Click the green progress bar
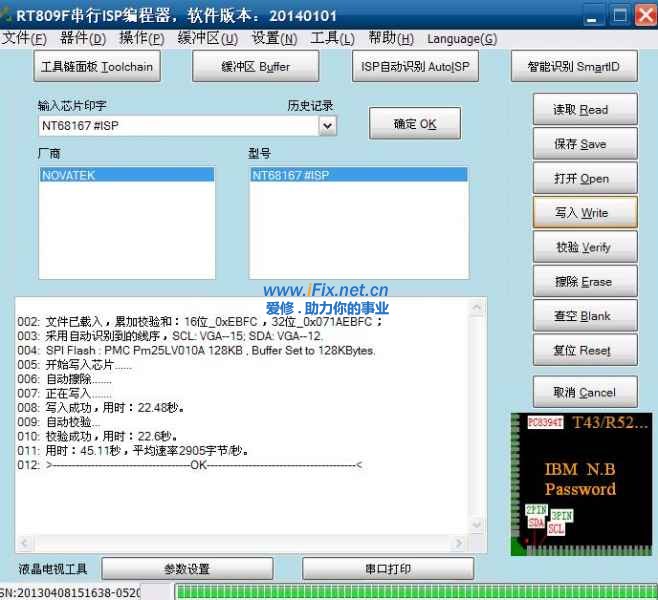 tap(415, 592)
